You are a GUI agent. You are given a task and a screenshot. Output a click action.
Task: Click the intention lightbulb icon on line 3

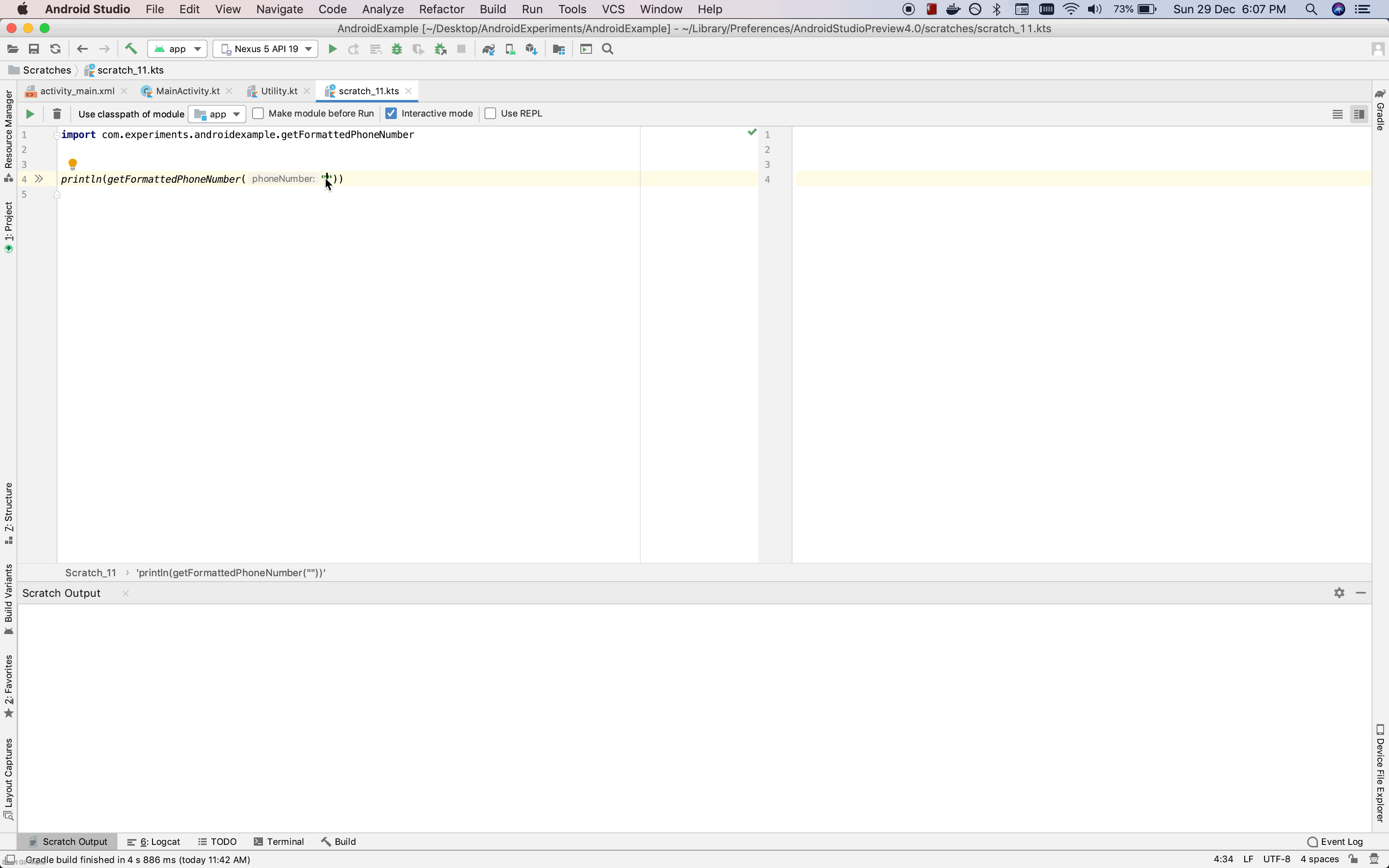coord(72,165)
